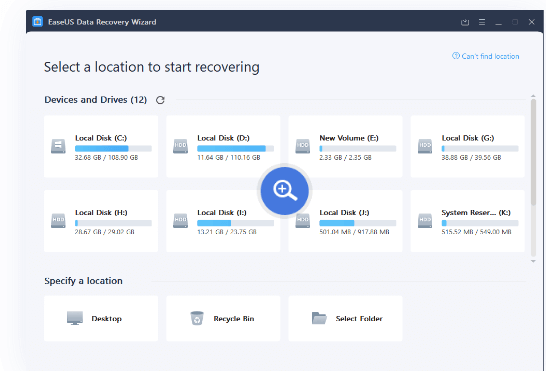Viewport: 546px width, 371px height.
Task: Choose Desktop as the recovery location
Action: [101, 318]
